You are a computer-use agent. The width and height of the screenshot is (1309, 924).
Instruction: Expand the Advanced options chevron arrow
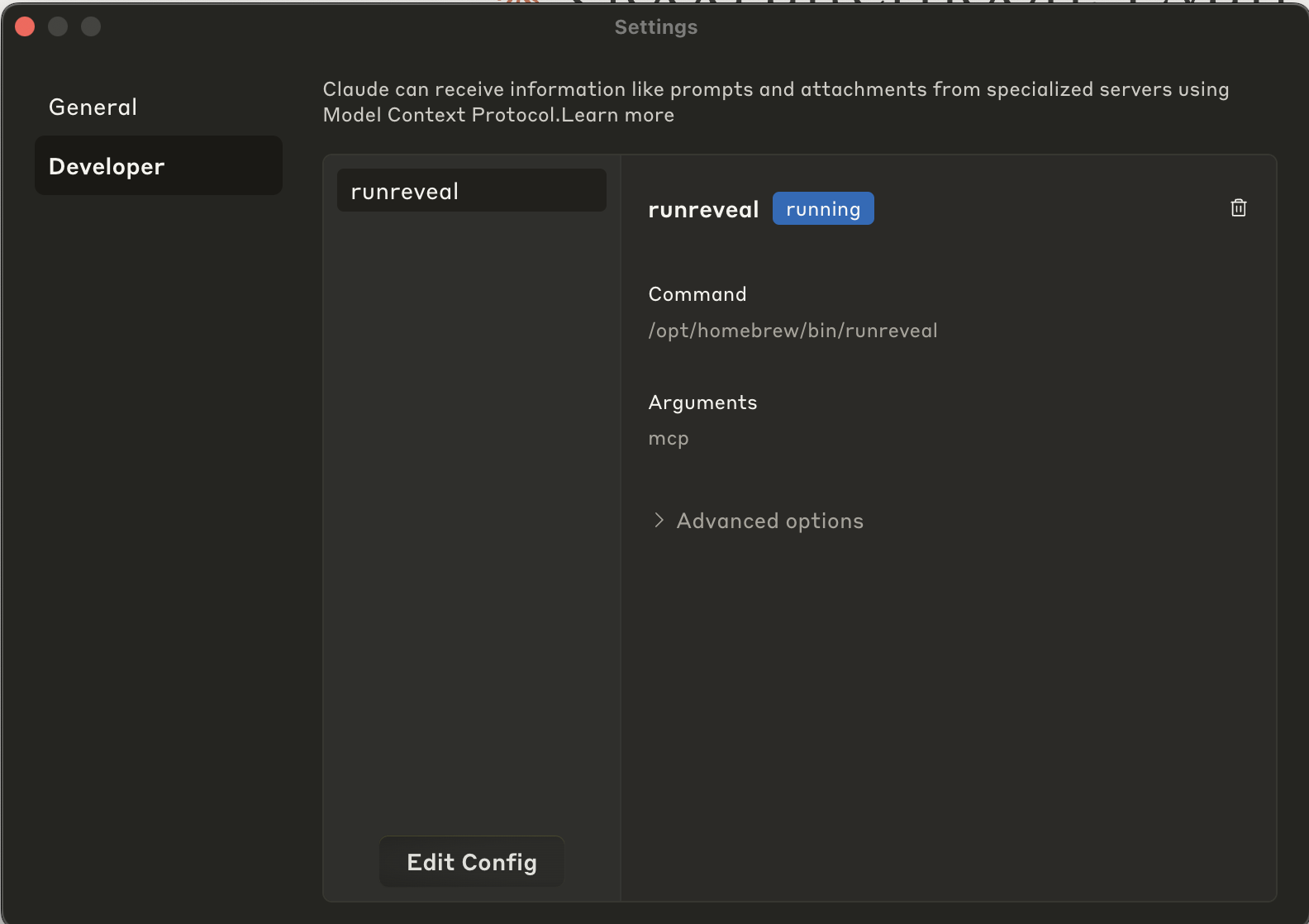click(659, 520)
